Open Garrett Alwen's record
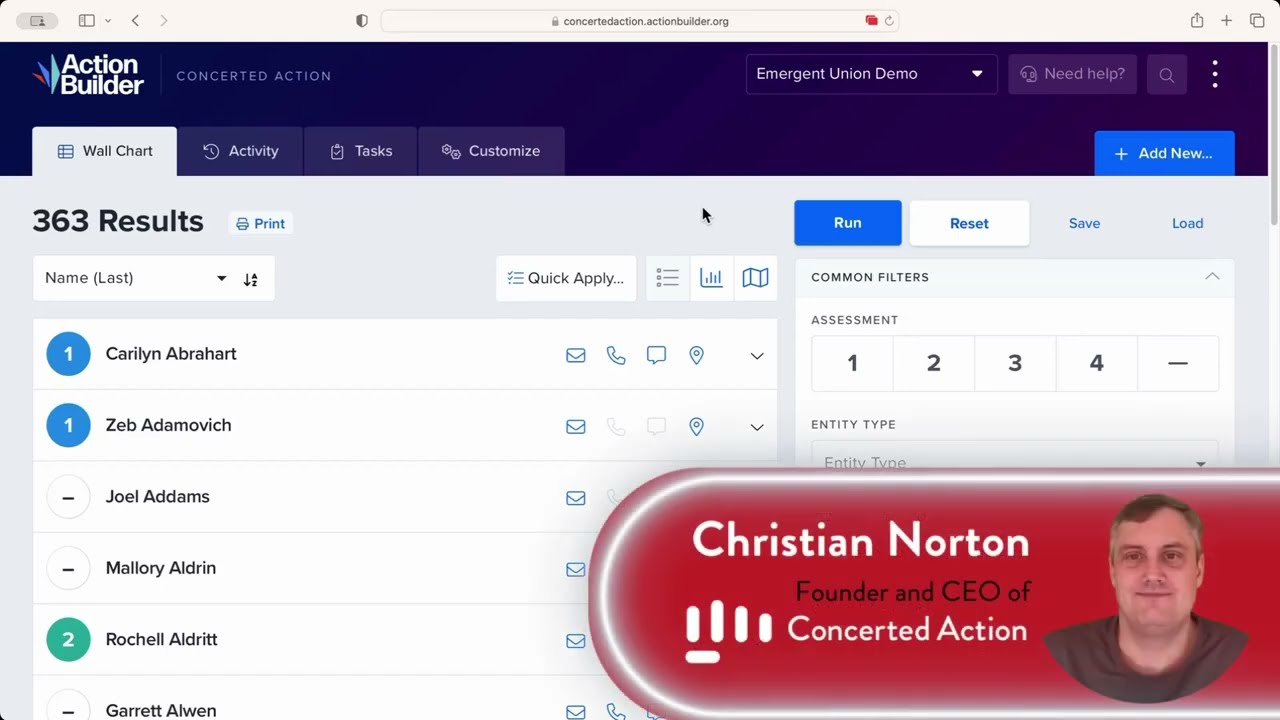 [161, 710]
